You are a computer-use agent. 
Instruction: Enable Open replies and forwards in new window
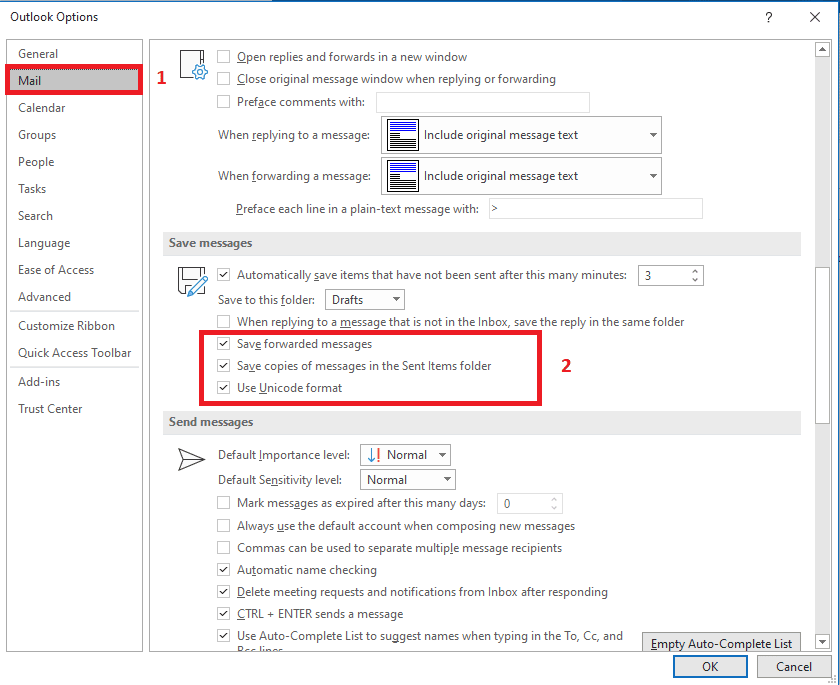[x=223, y=57]
